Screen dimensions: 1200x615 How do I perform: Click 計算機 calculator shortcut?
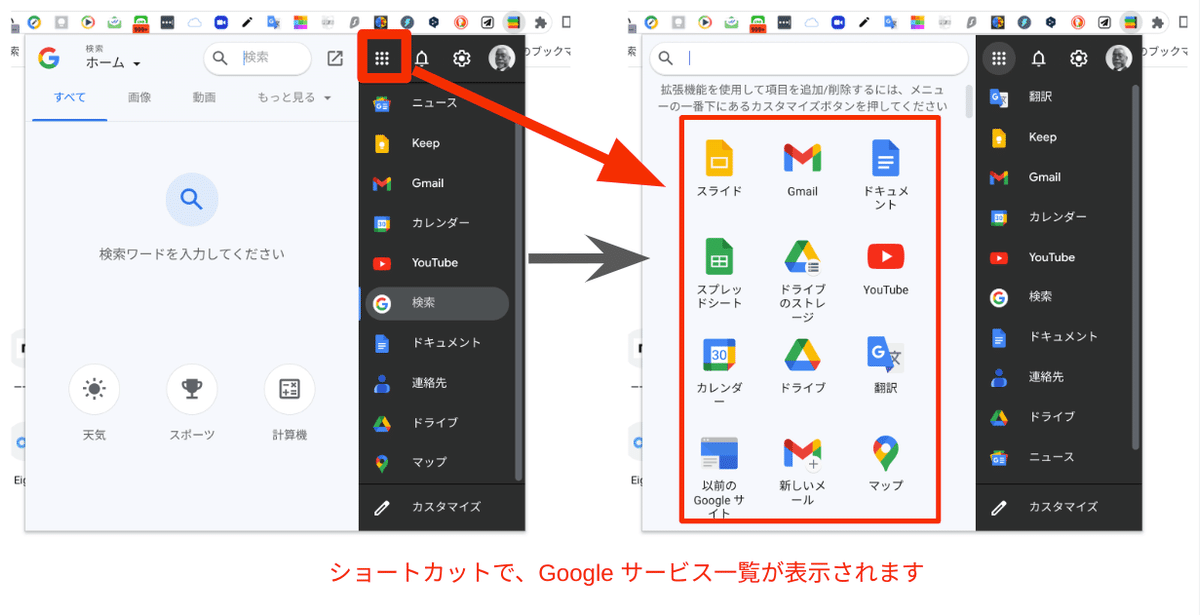[x=290, y=403]
